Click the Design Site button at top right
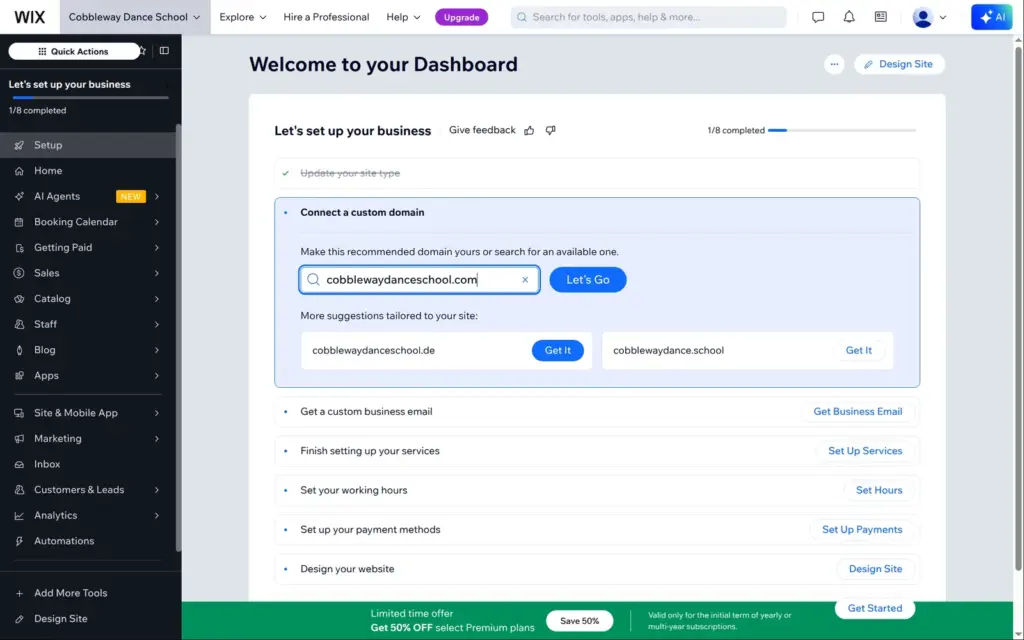The image size is (1024, 640). tap(899, 64)
